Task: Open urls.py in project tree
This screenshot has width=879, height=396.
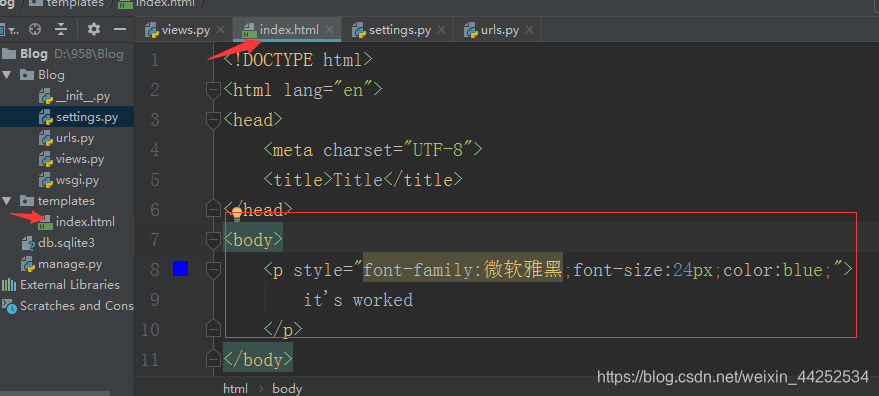Action: pos(66,138)
